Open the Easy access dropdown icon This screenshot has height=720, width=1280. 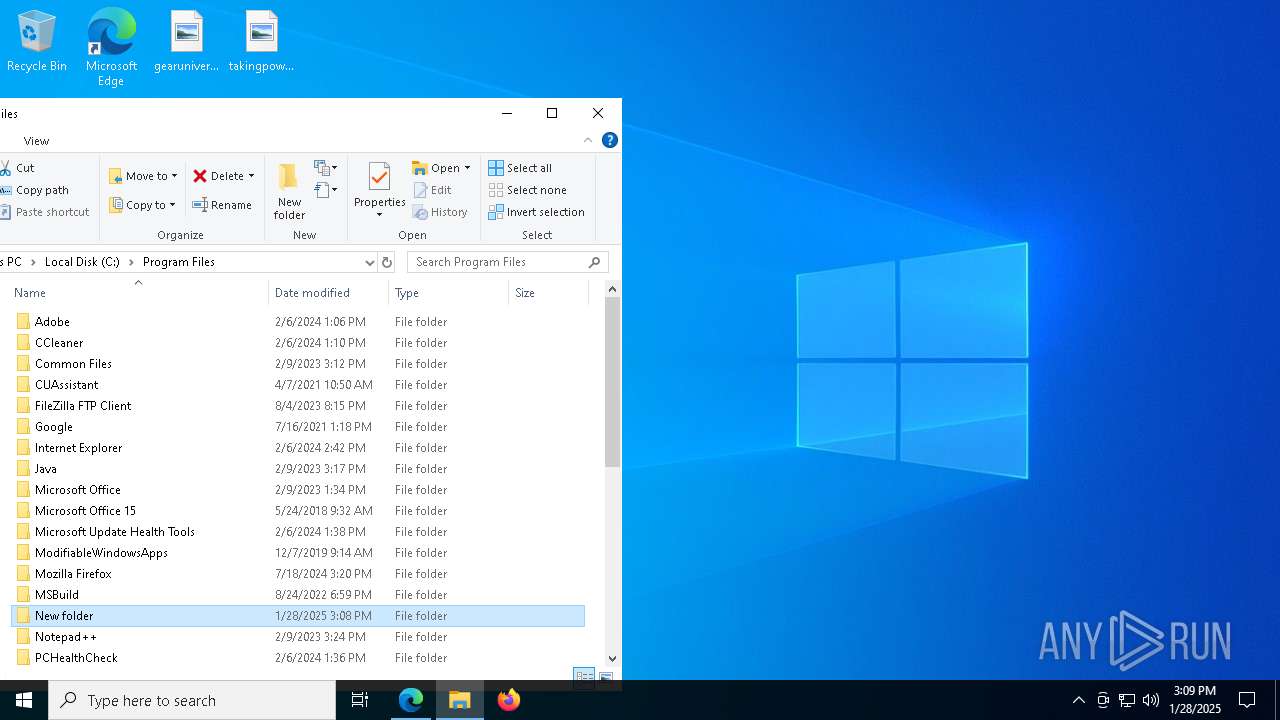(x=326, y=190)
